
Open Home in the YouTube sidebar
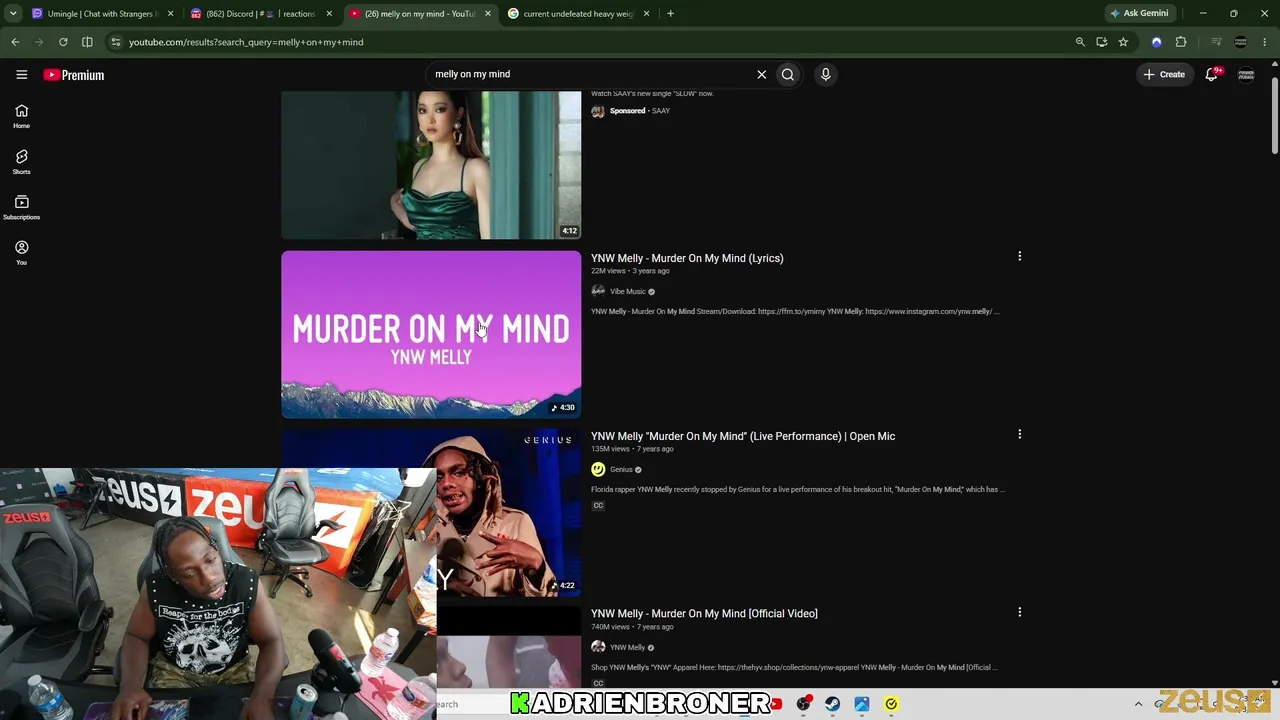click(21, 116)
